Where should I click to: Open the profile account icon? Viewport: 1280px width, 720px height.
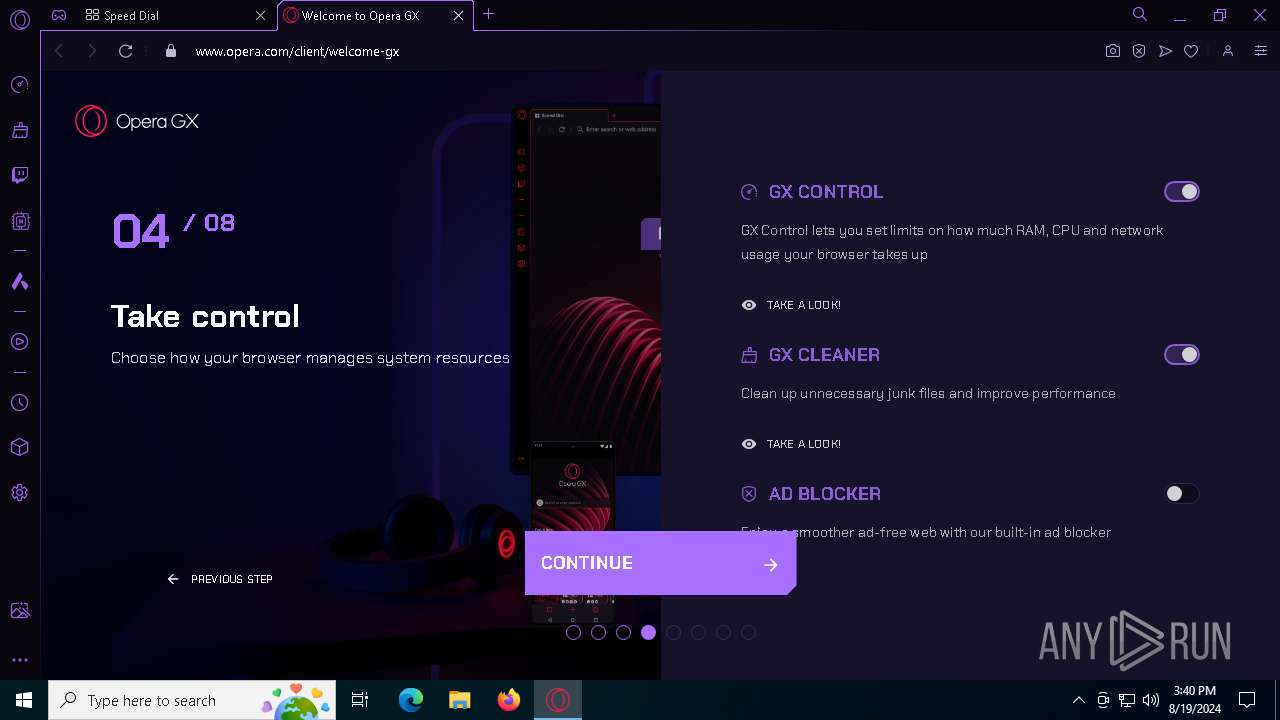coord(1228,51)
